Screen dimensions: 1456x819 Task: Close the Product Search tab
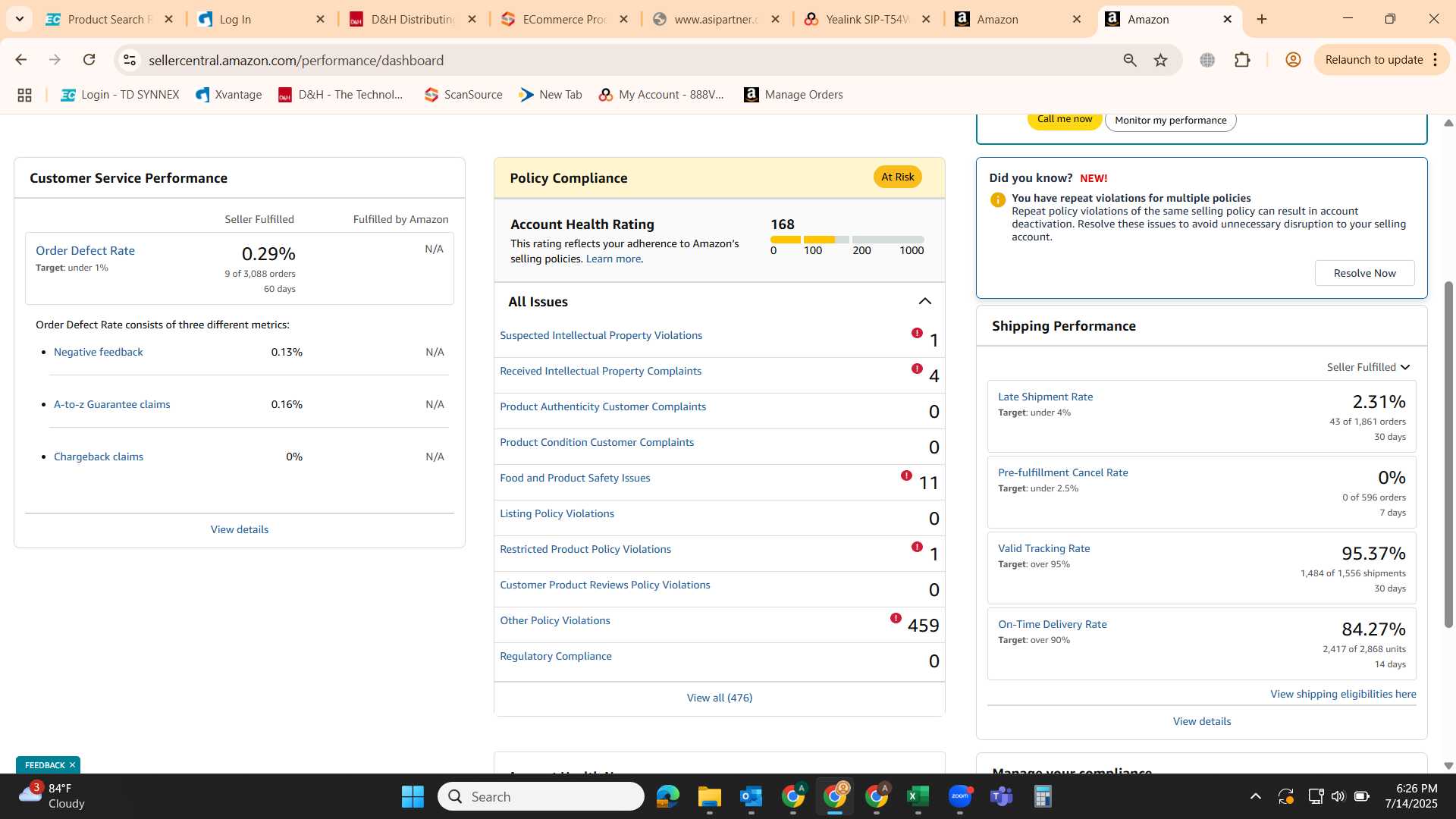pos(168,19)
